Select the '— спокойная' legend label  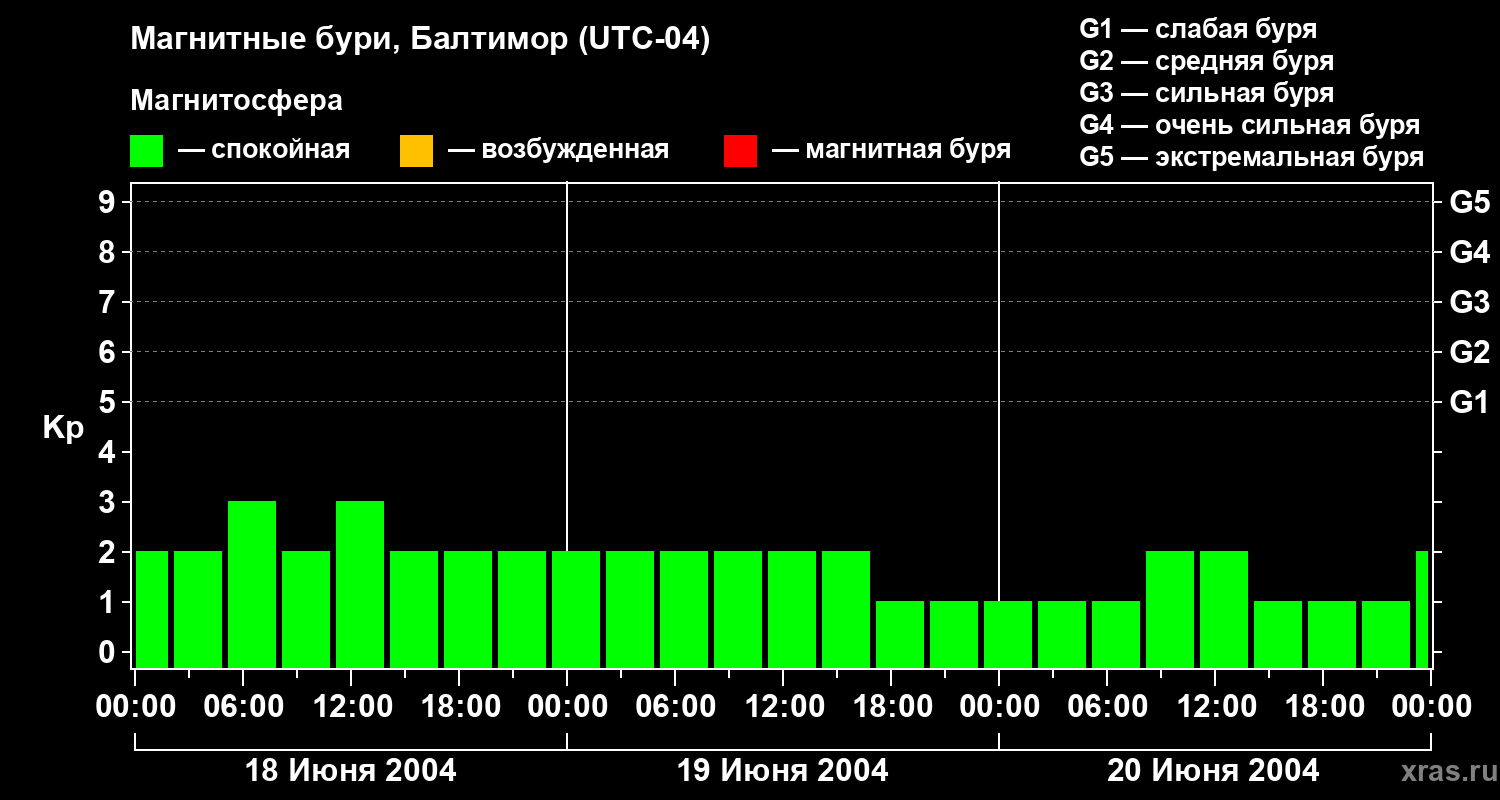click(264, 150)
